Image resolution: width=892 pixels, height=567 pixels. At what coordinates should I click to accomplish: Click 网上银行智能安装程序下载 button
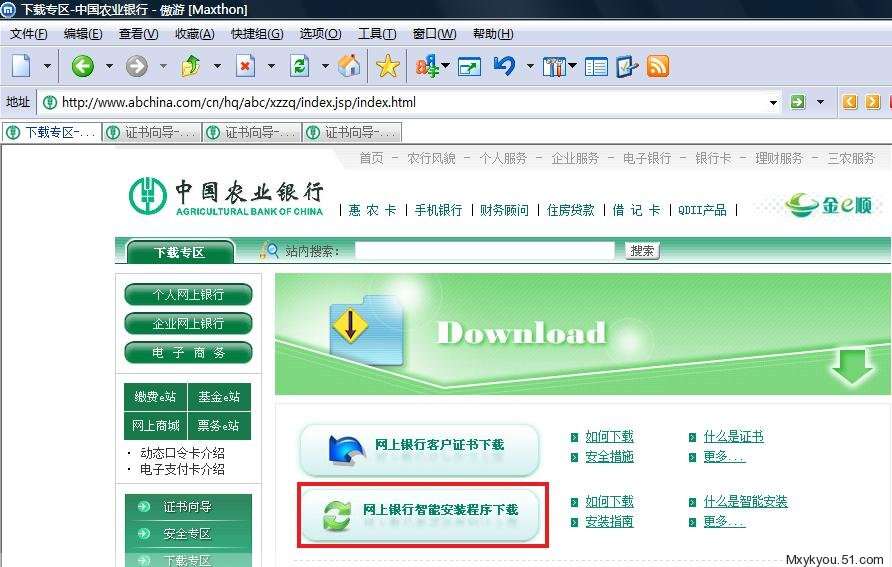click(x=419, y=515)
